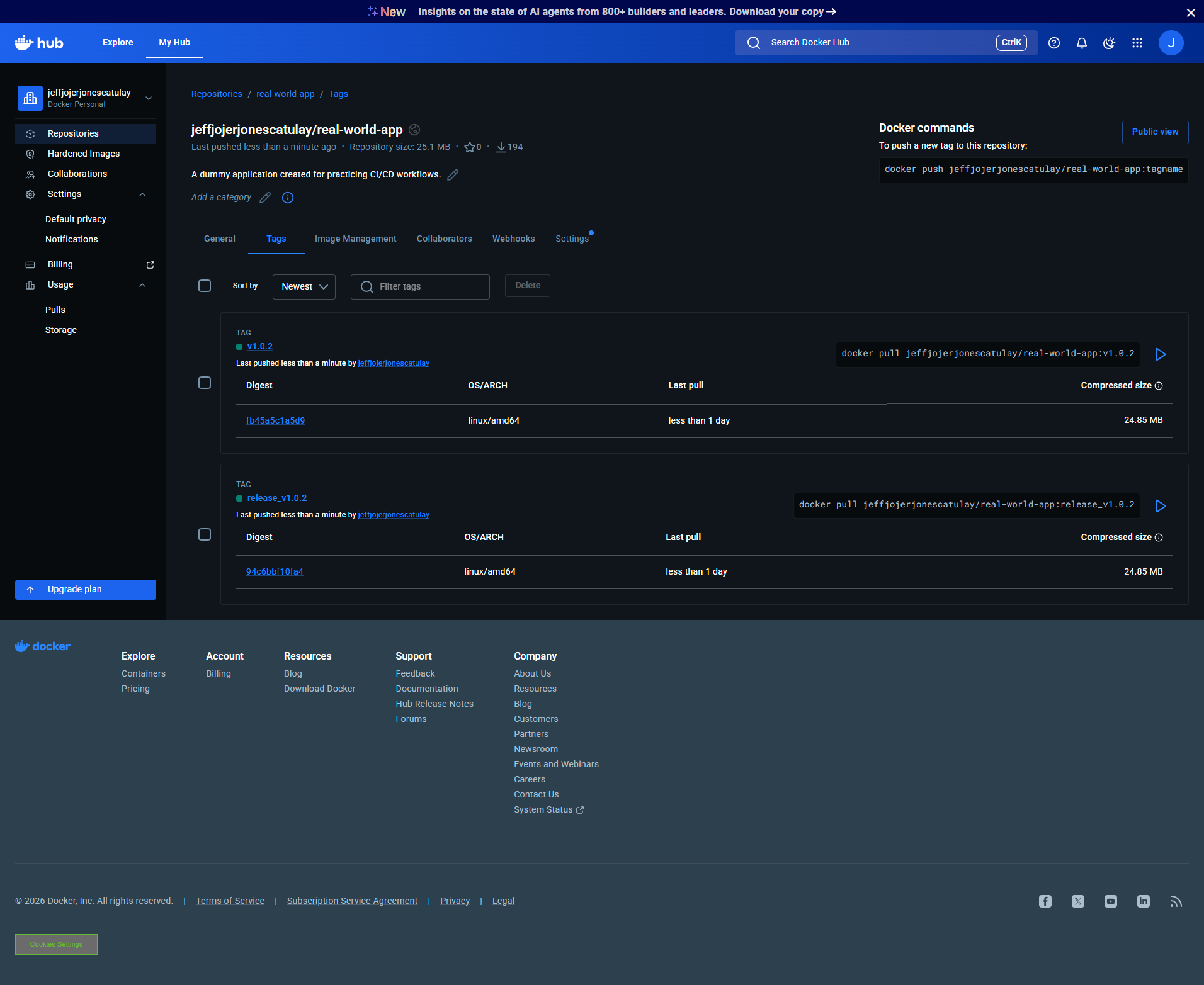Open the YouTube social icon

click(1111, 901)
